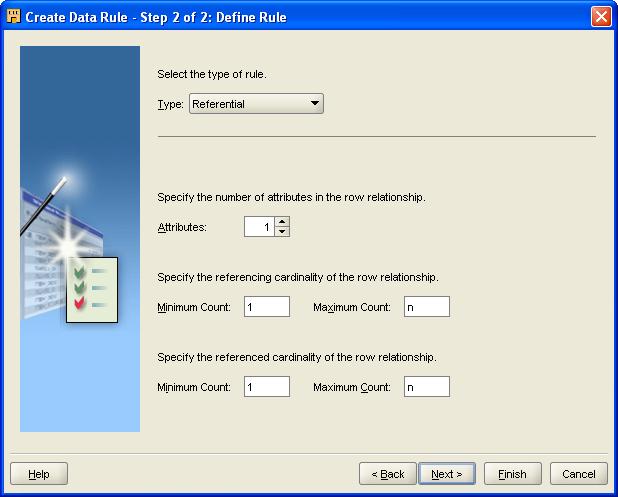The height and width of the screenshot is (497, 618).
Task: Click the application icon in the title bar
Action: click(x=14, y=15)
